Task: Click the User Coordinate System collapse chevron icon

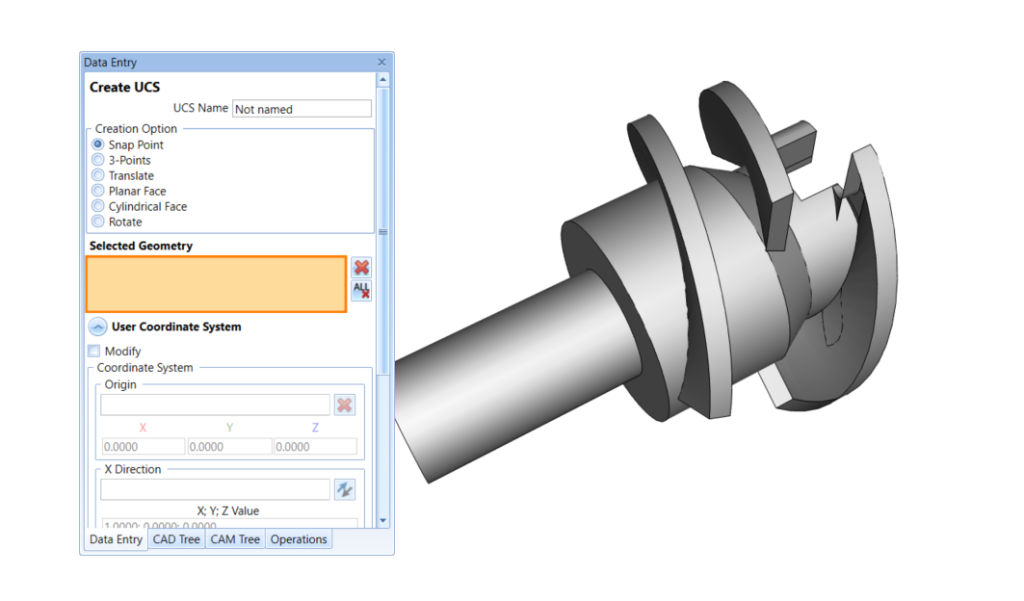Action: pos(97,326)
